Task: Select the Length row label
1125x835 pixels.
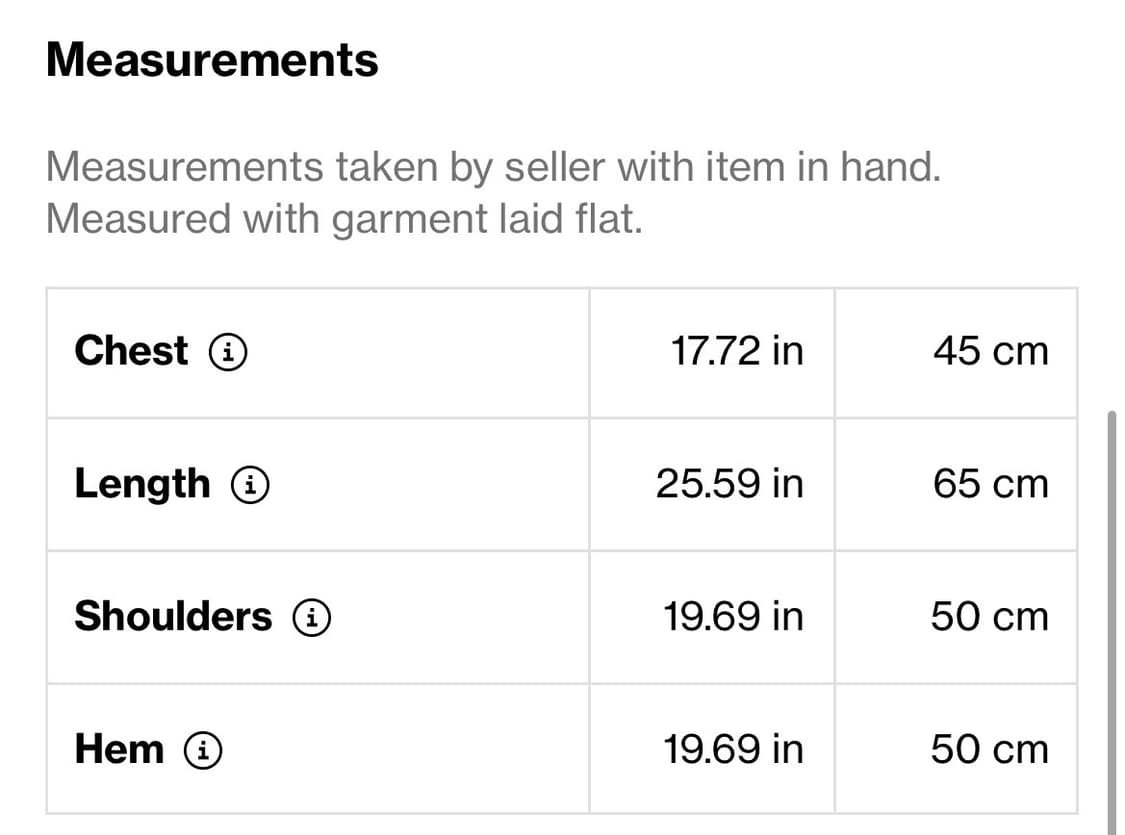Action: coord(142,485)
